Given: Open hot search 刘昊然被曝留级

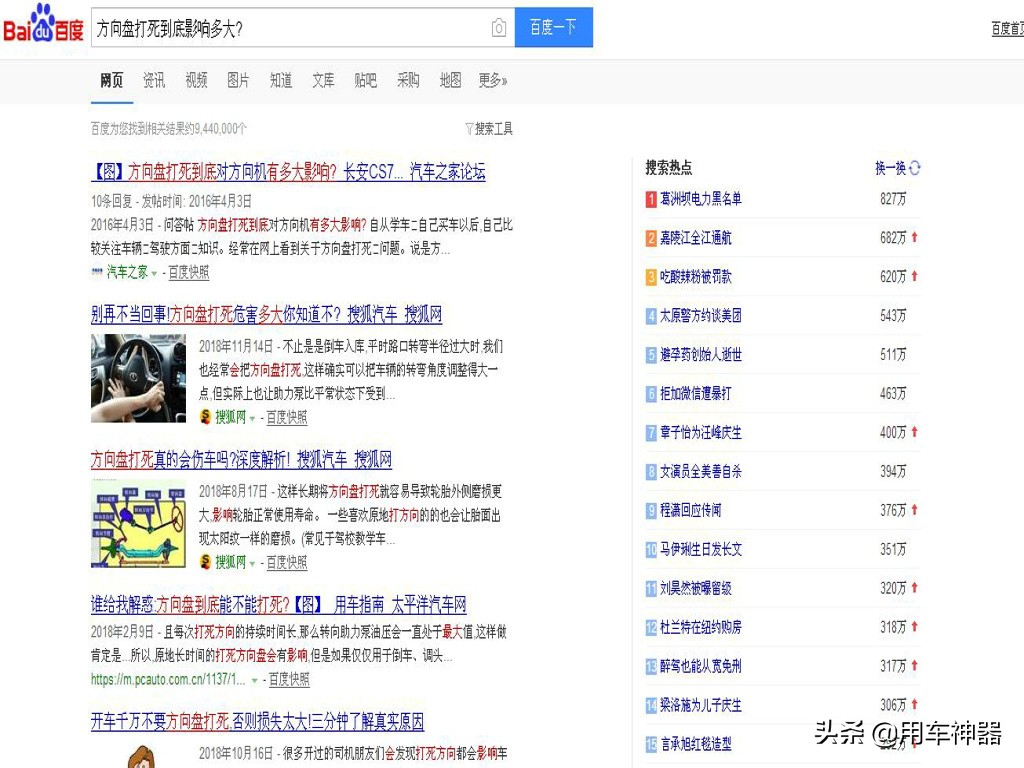Looking at the screenshot, I should pos(696,588).
